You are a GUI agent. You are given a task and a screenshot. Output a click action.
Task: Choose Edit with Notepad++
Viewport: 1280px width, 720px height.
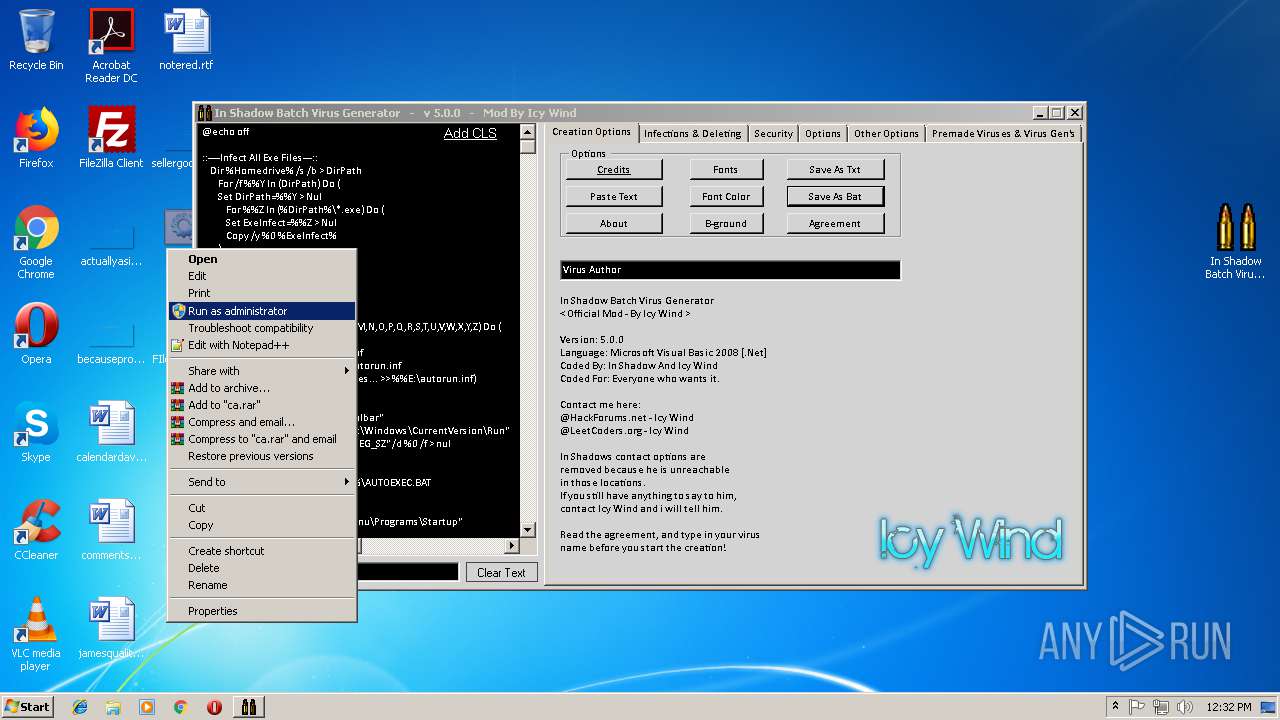coord(261,345)
